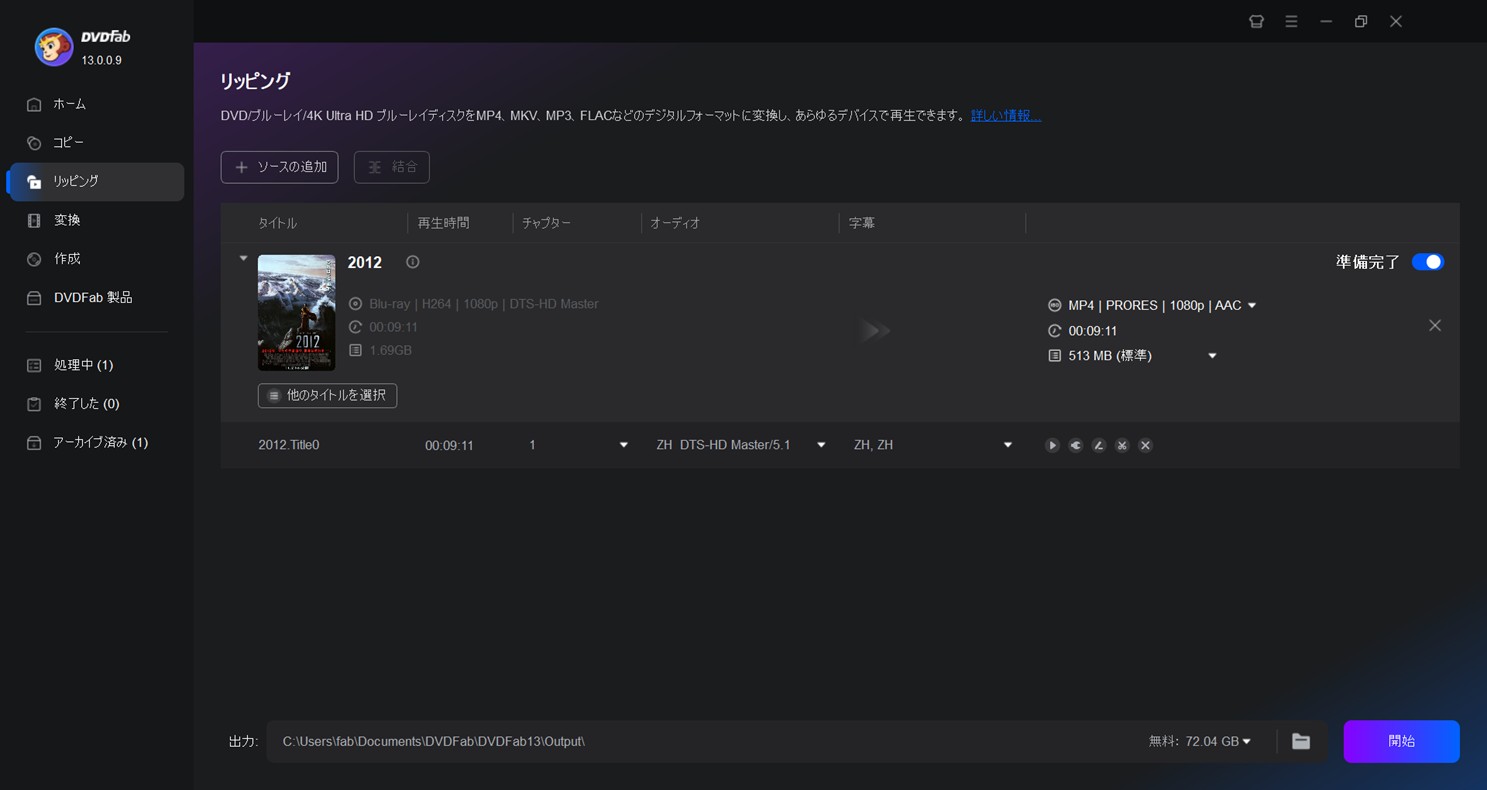
Task: Open the 無料: 72.04 GB drive dropdown
Action: (x=1200, y=742)
